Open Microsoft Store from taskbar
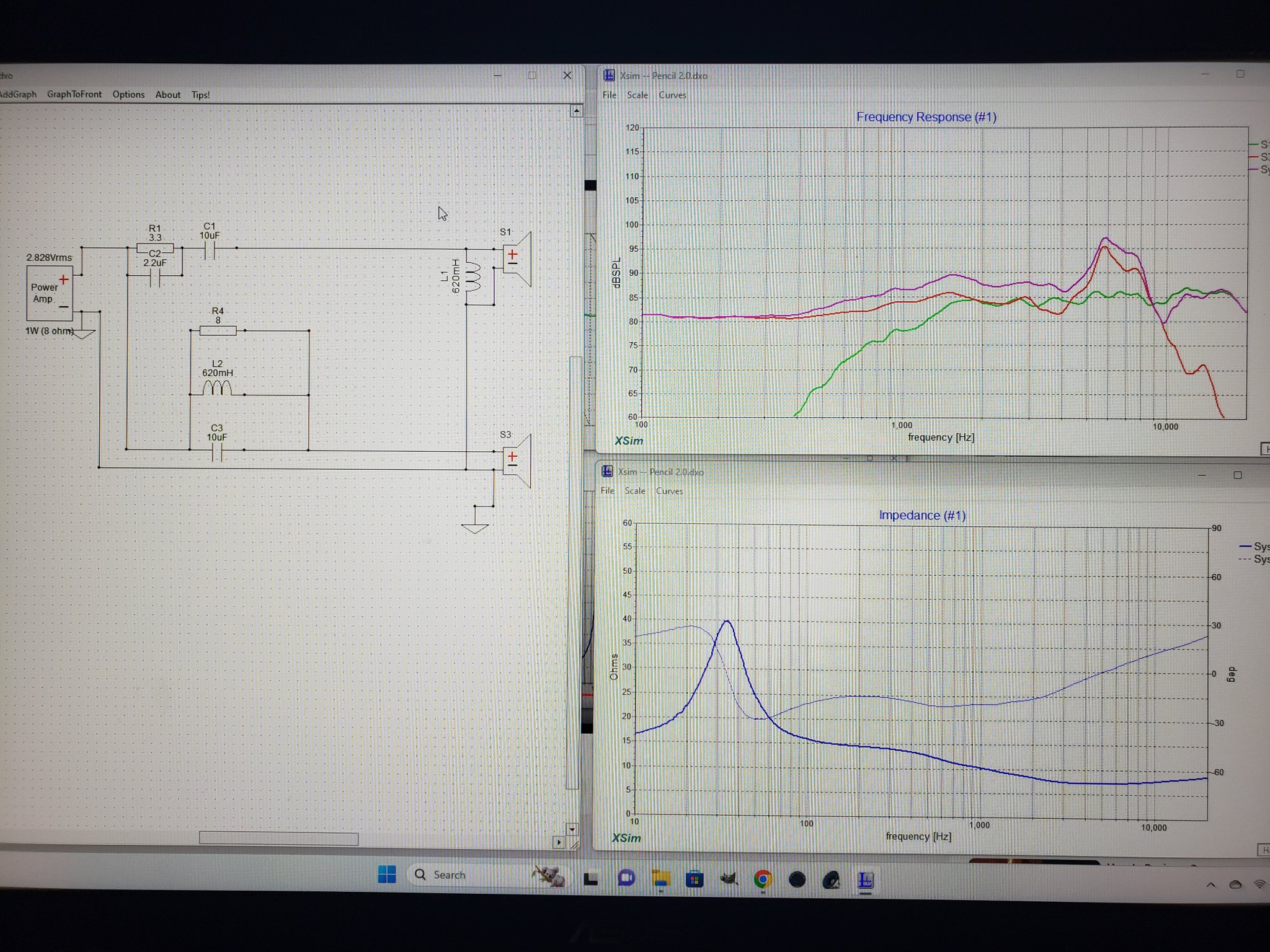1270x952 pixels. [x=695, y=879]
